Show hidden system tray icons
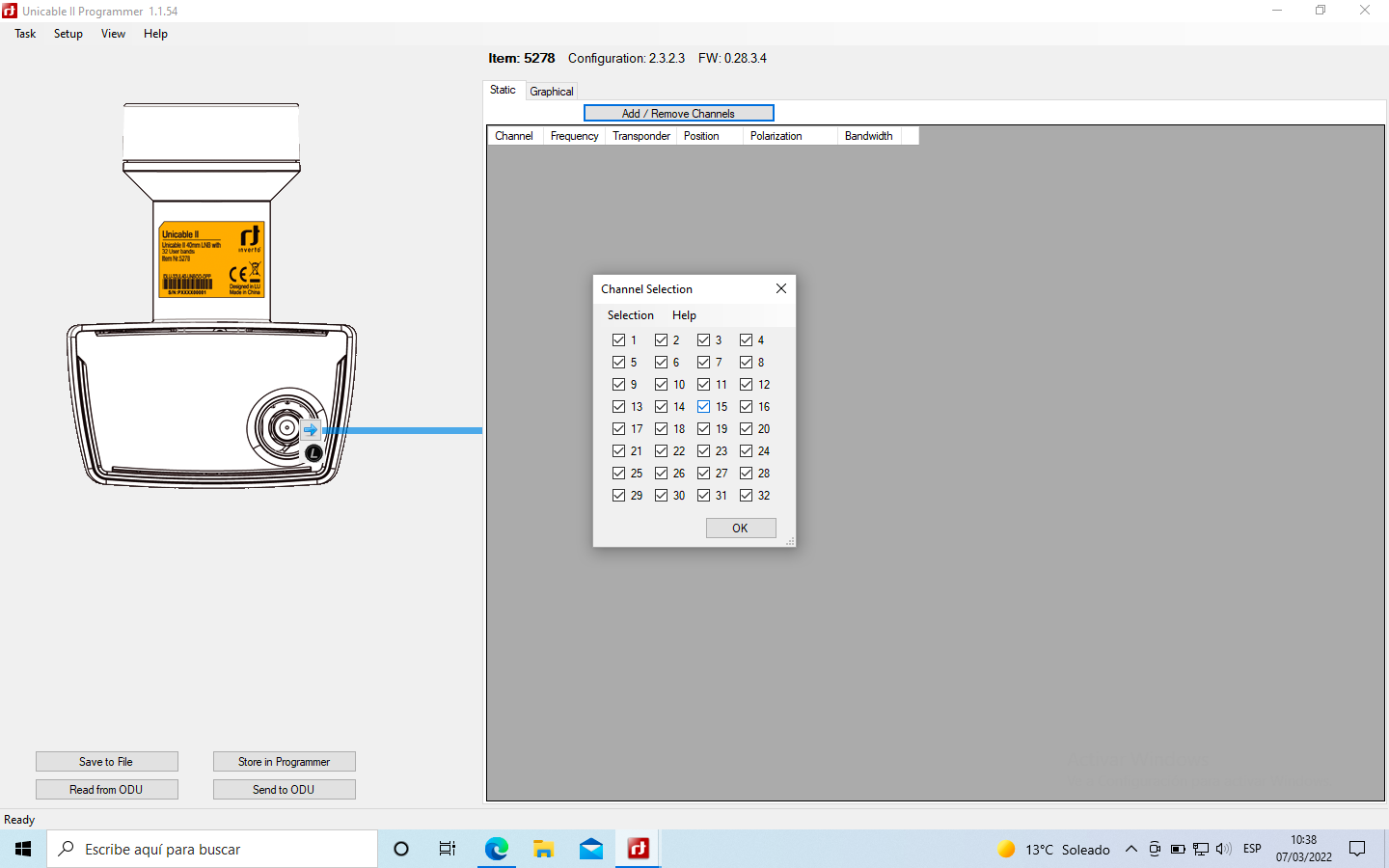This screenshot has width=1389, height=868. point(1131,849)
